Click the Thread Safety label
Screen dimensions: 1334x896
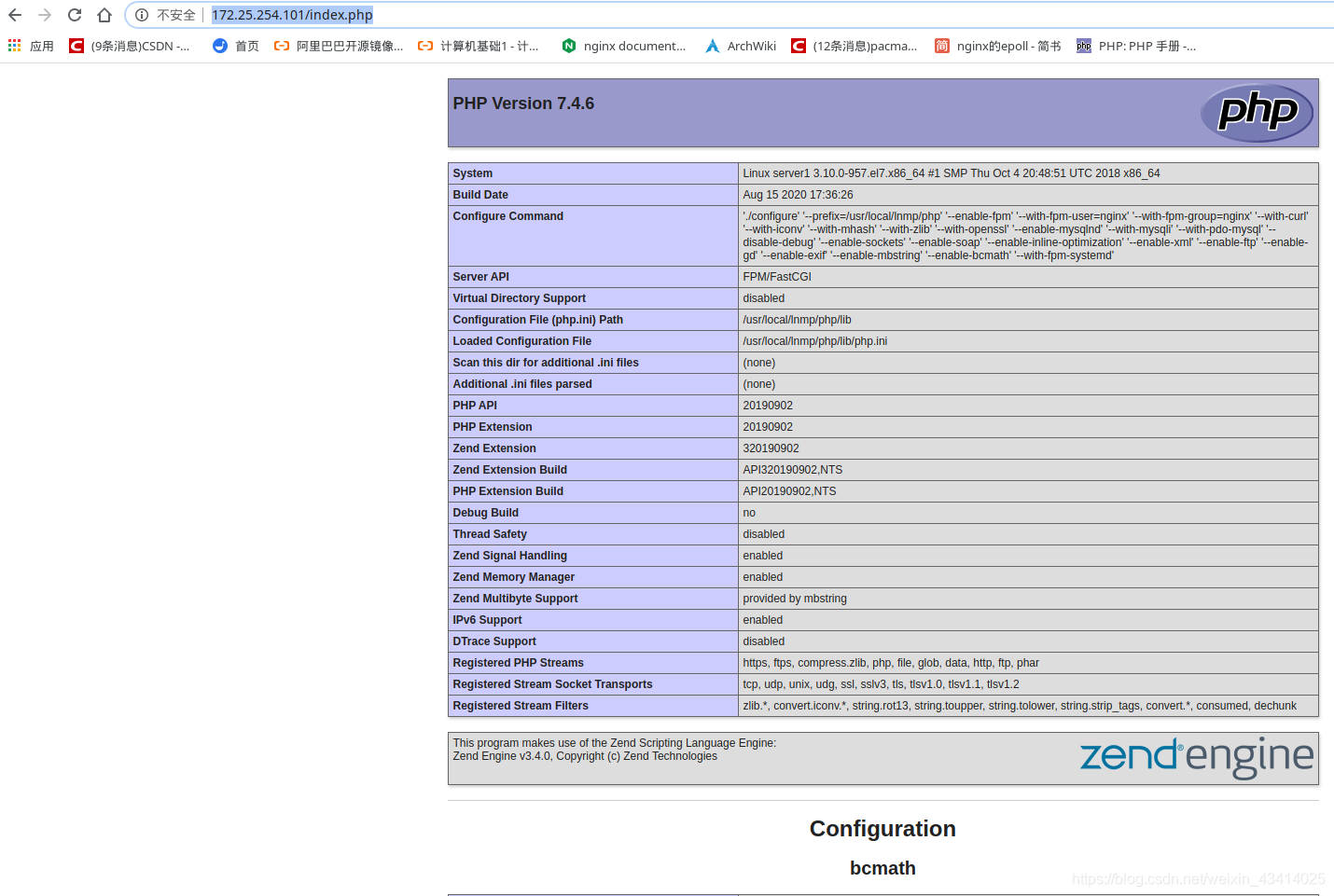pyautogui.click(x=490, y=534)
